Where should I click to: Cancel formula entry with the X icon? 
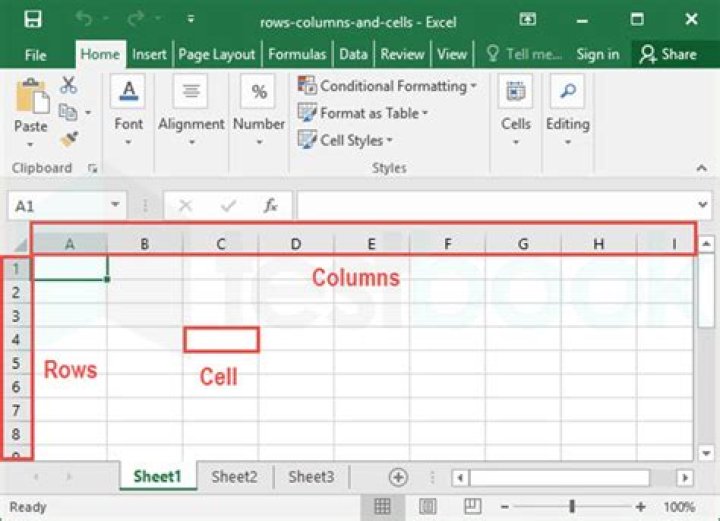pos(185,205)
